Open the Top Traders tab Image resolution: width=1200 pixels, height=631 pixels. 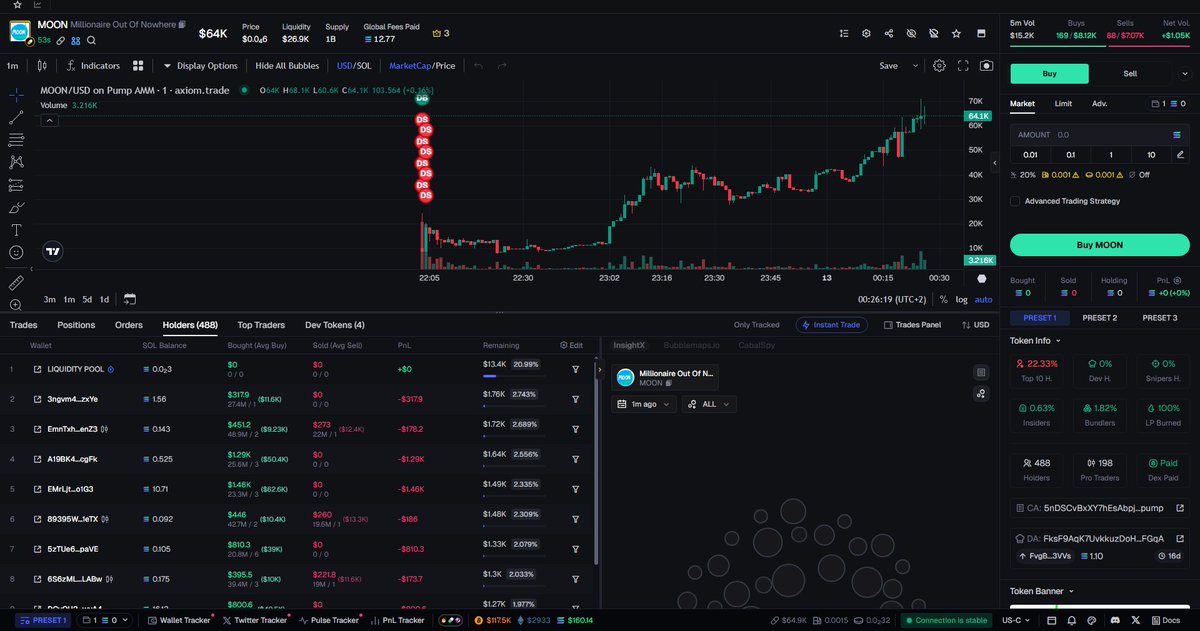pos(261,325)
